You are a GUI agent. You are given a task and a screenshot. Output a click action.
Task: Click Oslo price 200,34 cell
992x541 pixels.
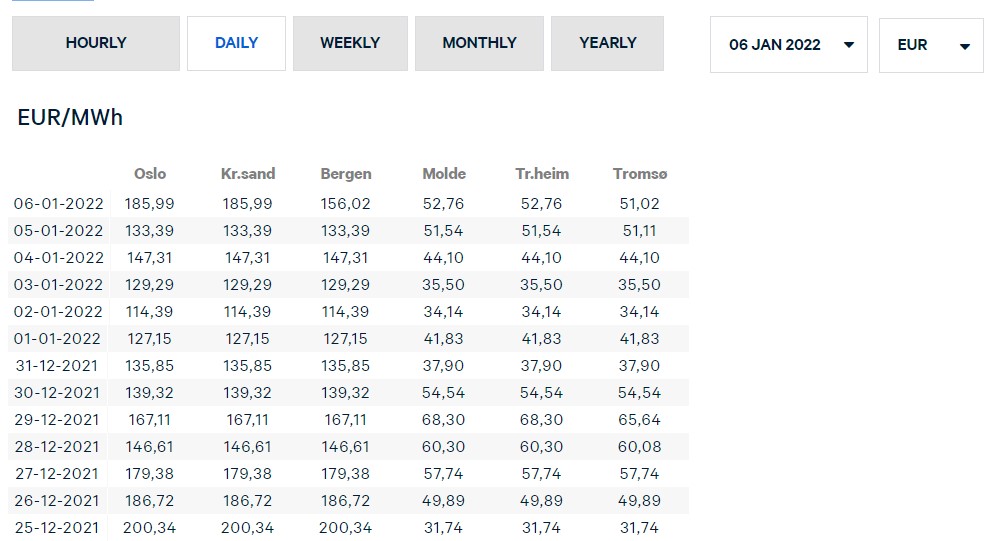click(150, 528)
